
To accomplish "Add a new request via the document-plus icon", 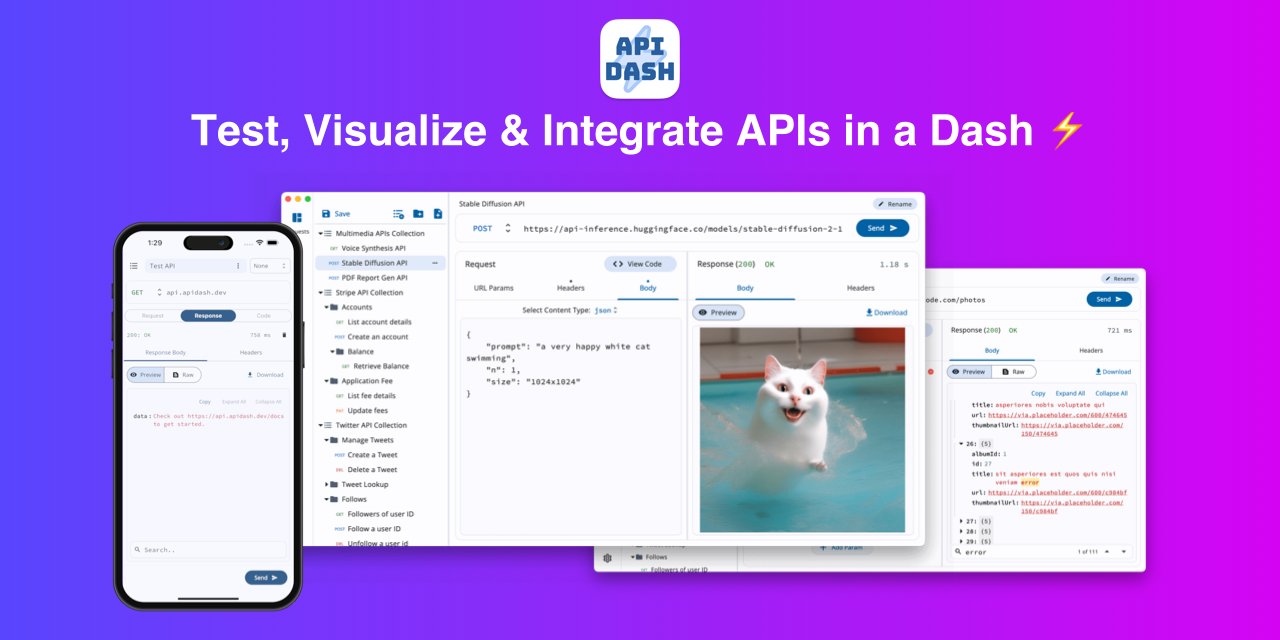I will click(x=438, y=214).
